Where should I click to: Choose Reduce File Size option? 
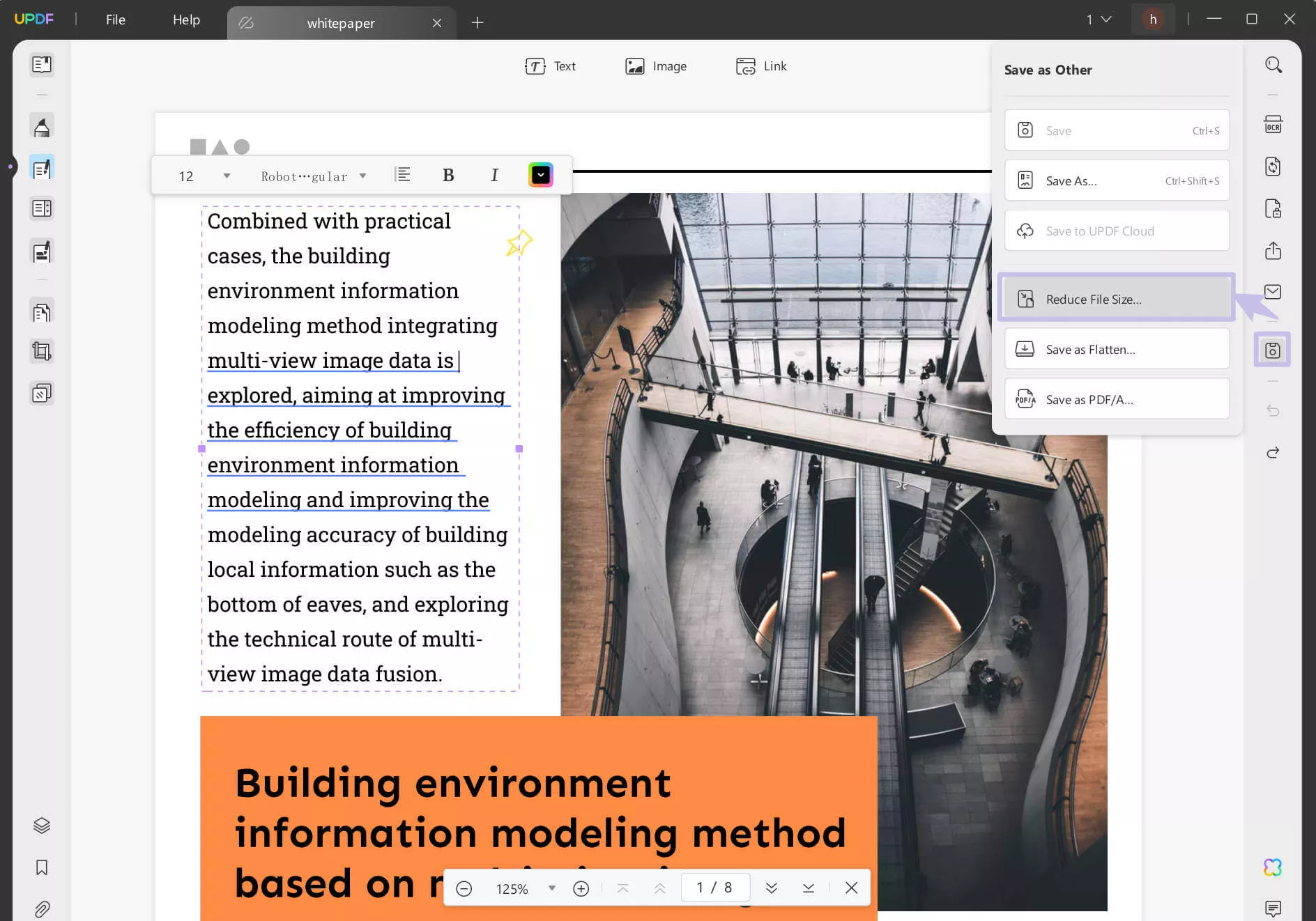tap(1117, 300)
